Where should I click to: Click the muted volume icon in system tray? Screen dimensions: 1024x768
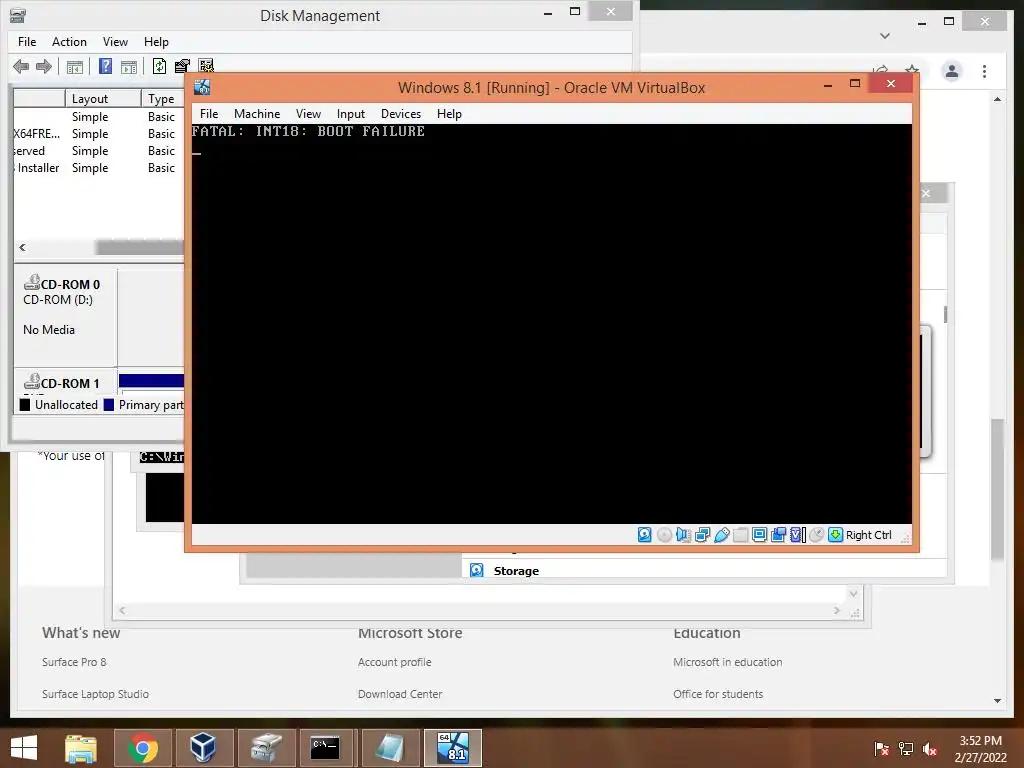point(930,749)
